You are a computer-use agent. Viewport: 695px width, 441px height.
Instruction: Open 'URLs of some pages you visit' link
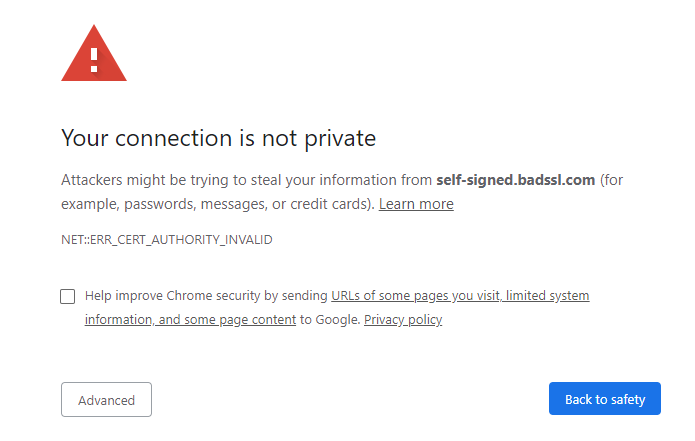click(416, 296)
